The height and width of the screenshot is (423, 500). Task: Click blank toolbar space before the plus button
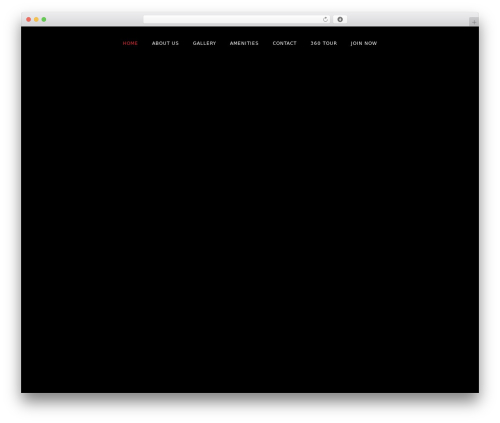(x=408, y=19)
